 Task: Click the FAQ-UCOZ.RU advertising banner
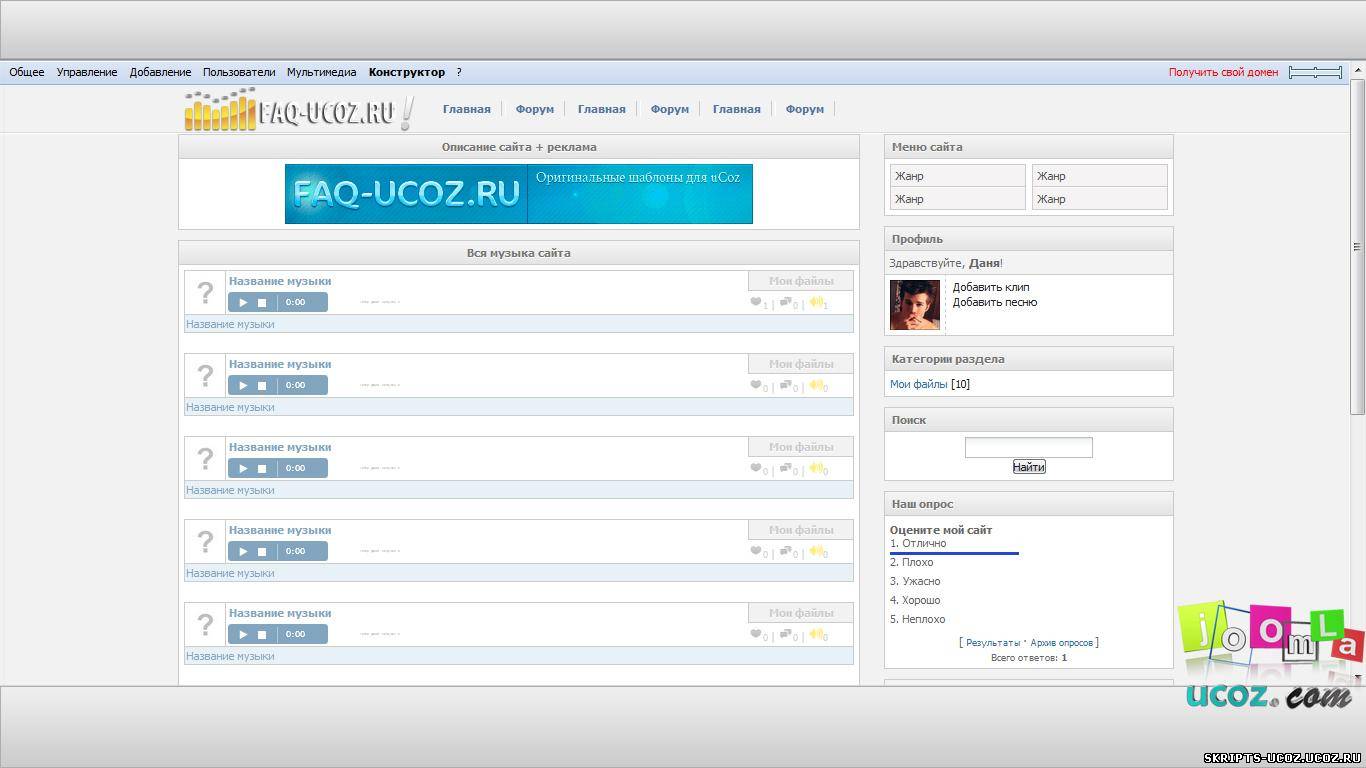[519, 194]
